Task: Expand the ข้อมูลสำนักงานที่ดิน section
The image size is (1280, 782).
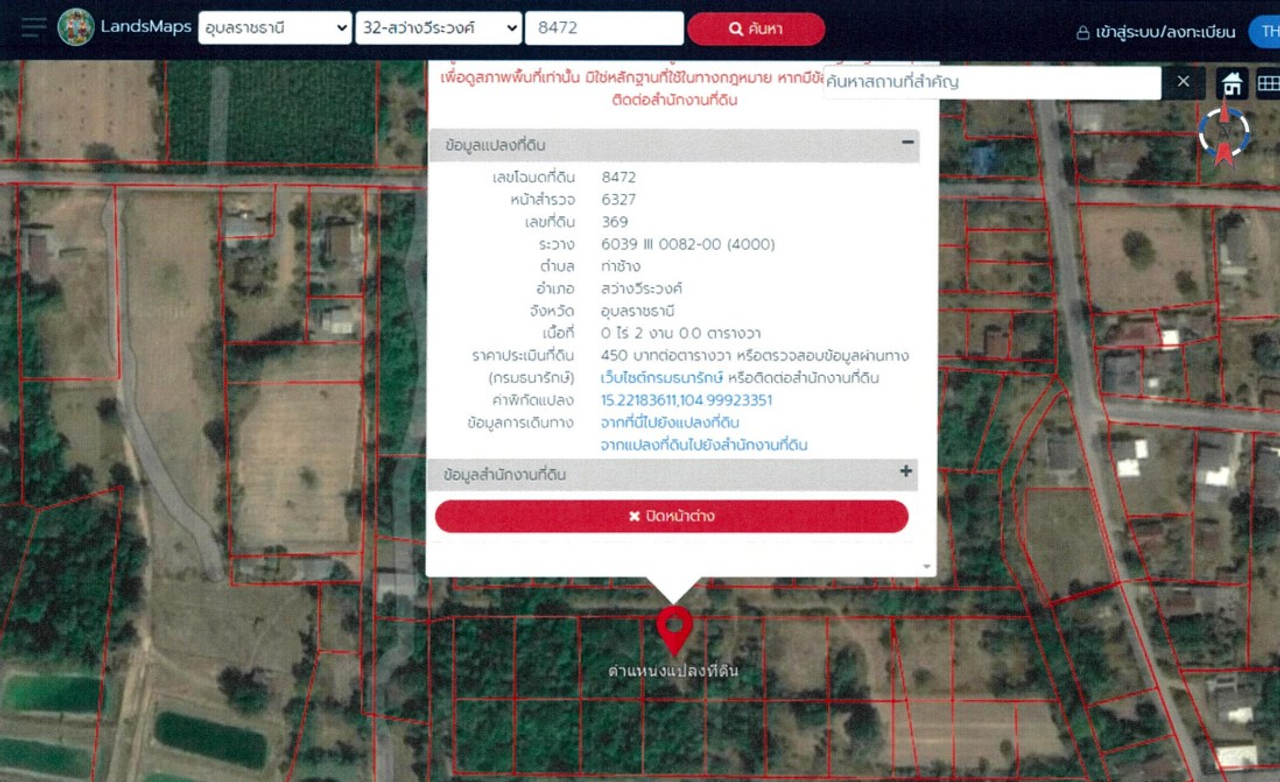Action: click(x=906, y=472)
